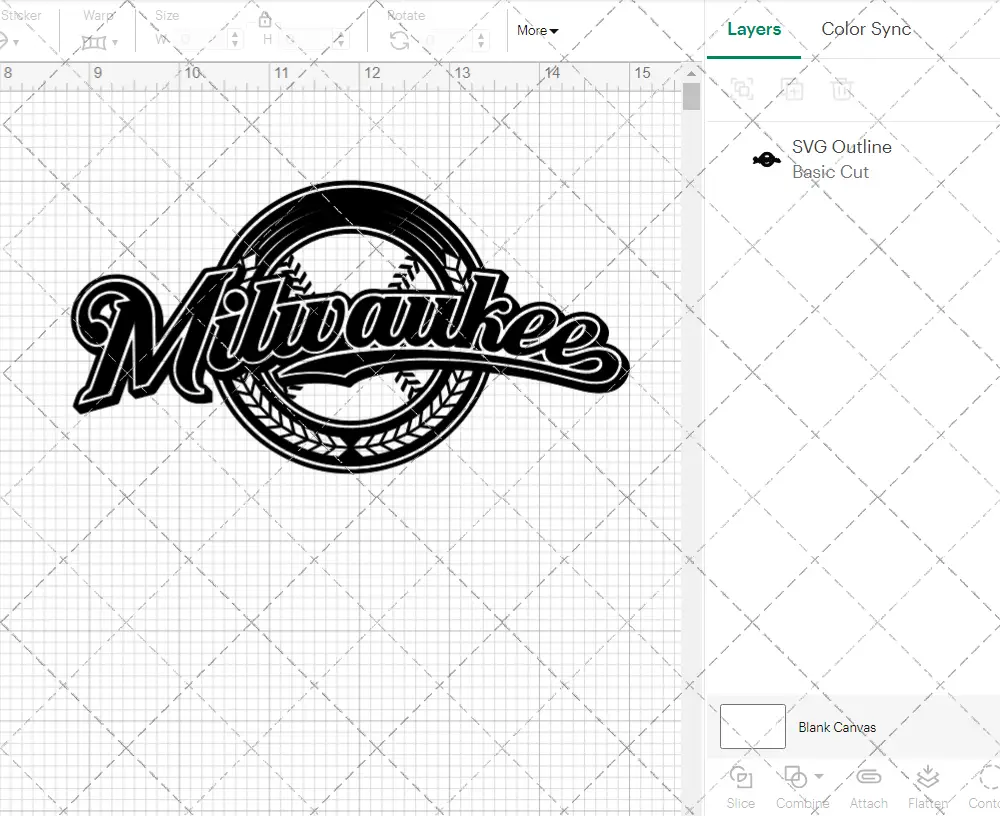Click the vertical scrollbar thumb
The width and height of the screenshot is (1000, 816).
[691, 97]
